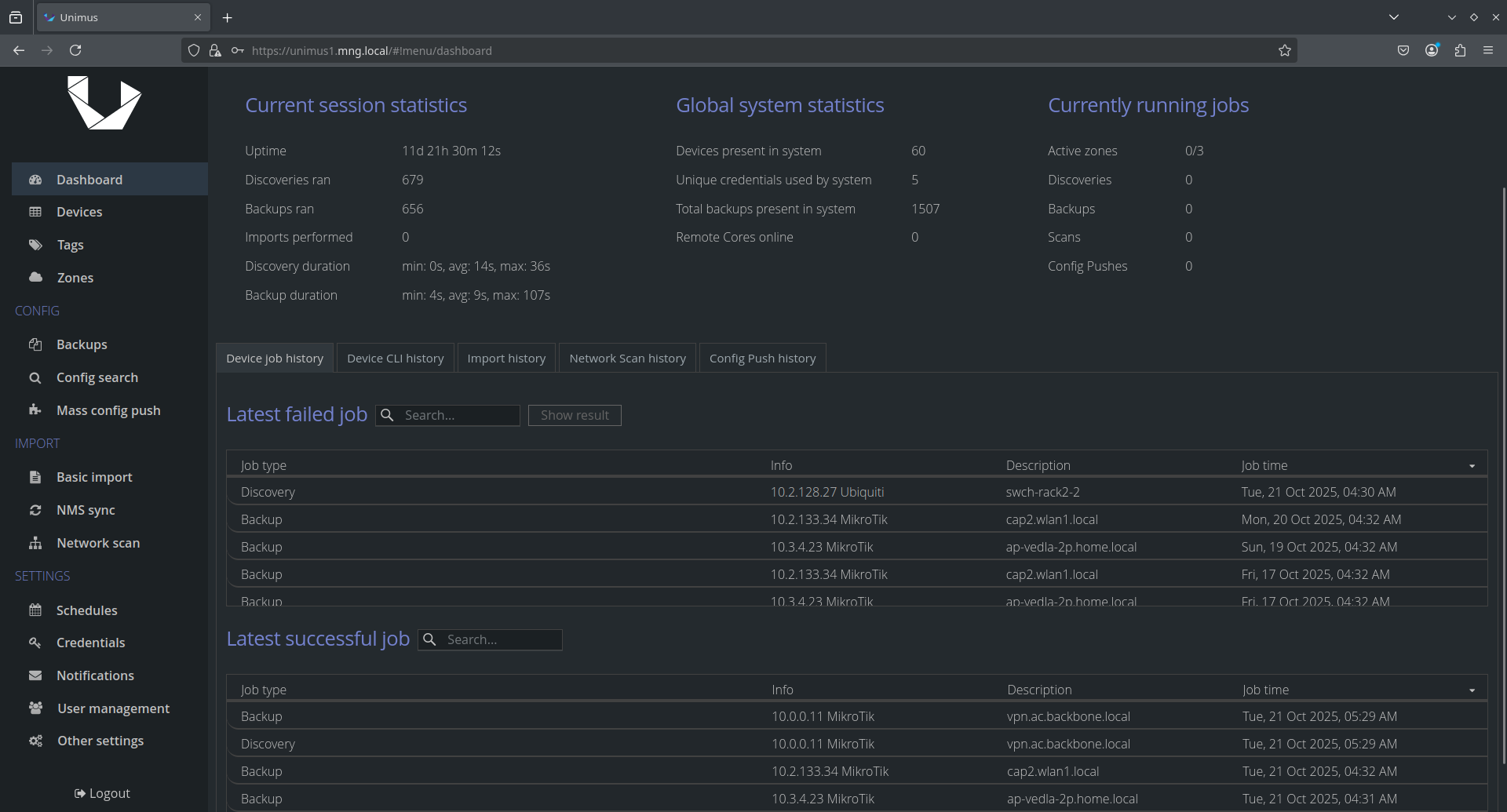Click the Config search magnifier icon

point(35,377)
